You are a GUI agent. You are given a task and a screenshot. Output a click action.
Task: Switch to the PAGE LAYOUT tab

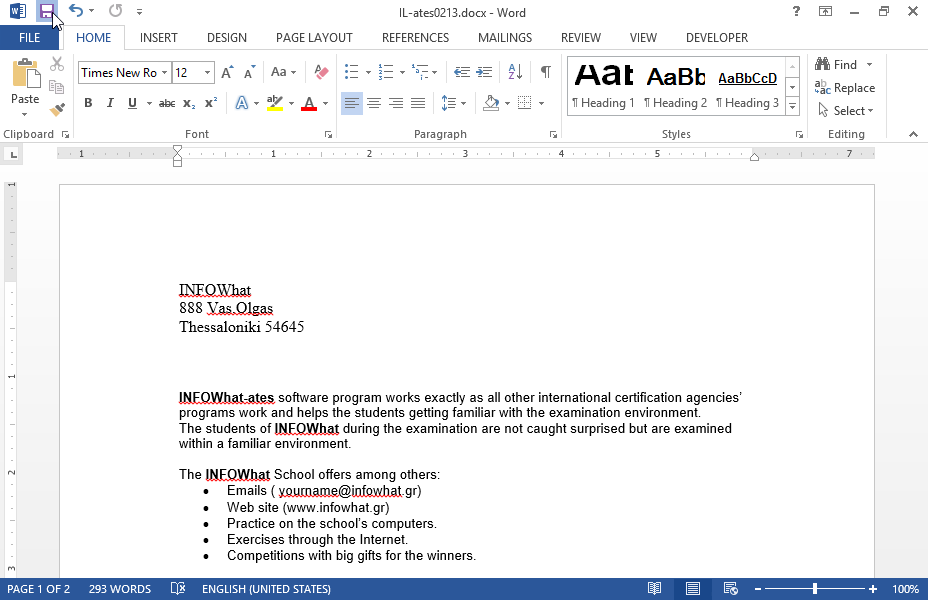[x=314, y=38]
